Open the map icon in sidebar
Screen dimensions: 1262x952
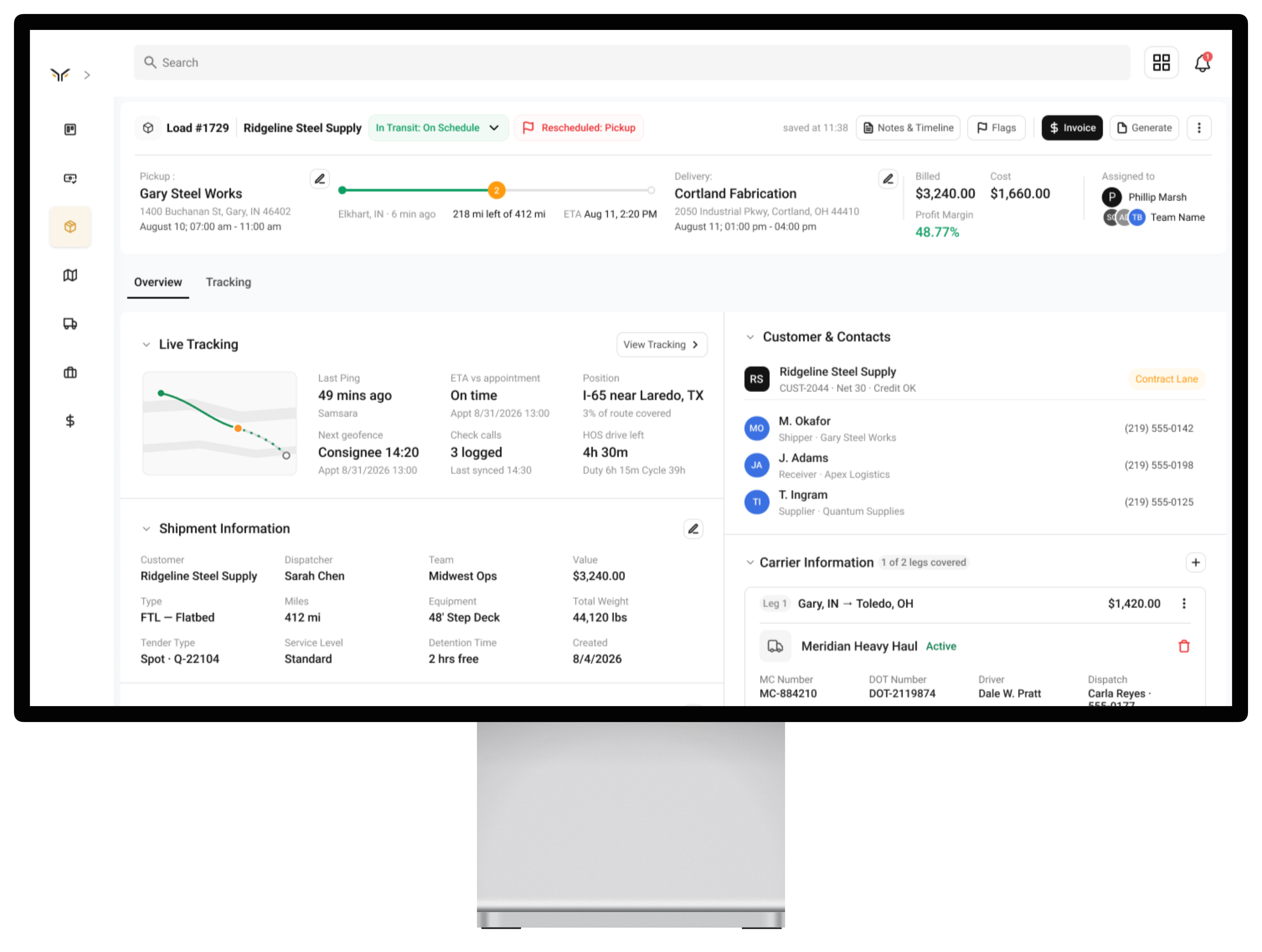click(x=70, y=276)
